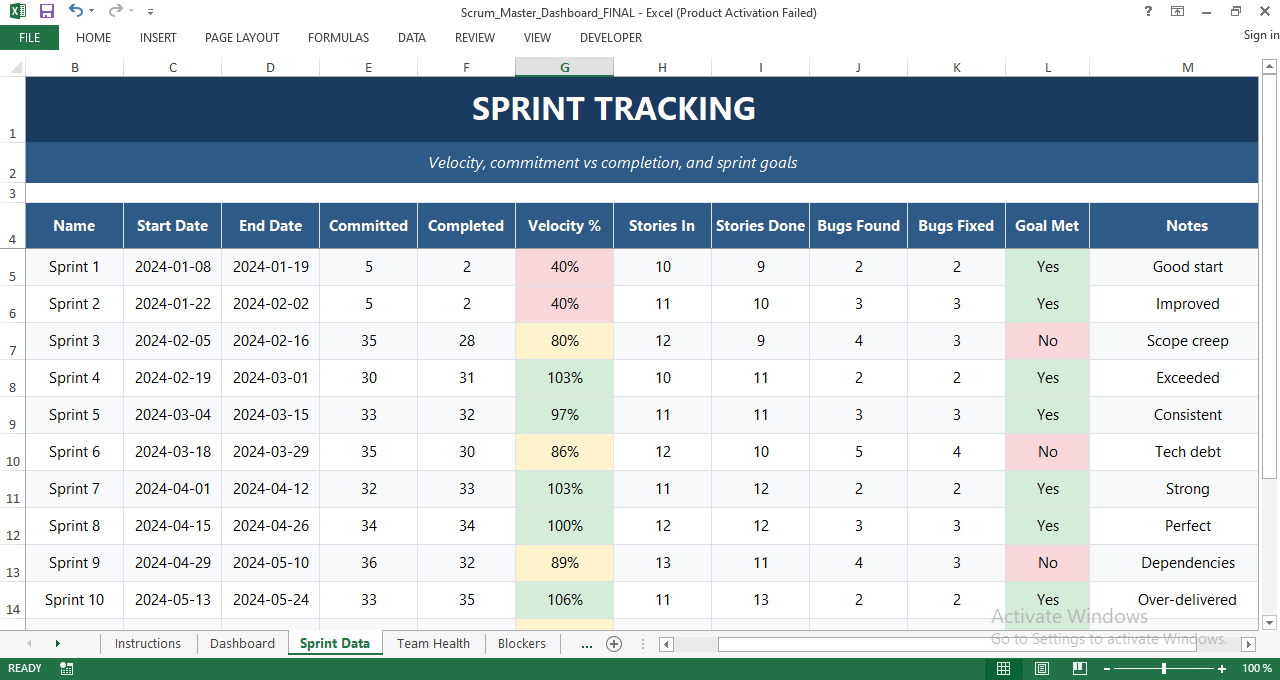
Task: Open the Team Health sheet tab
Action: click(x=433, y=644)
